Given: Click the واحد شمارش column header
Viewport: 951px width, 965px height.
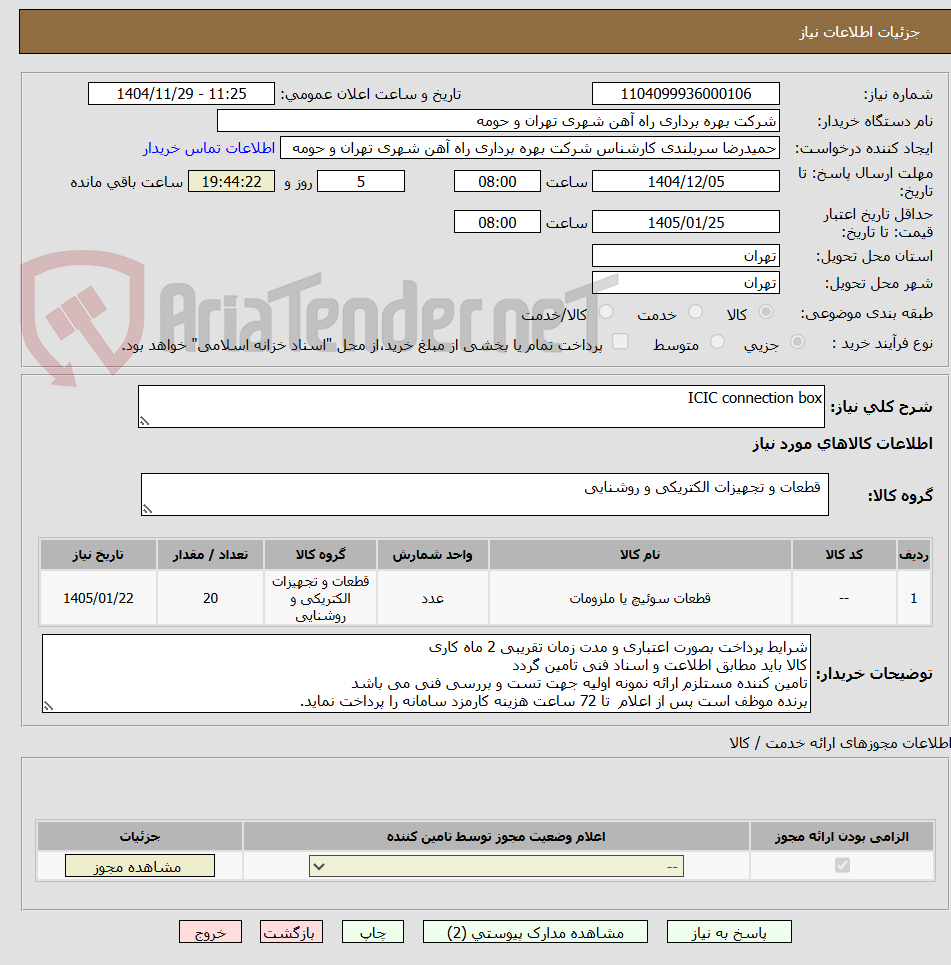Looking at the screenshot, I should click(433, 555).
